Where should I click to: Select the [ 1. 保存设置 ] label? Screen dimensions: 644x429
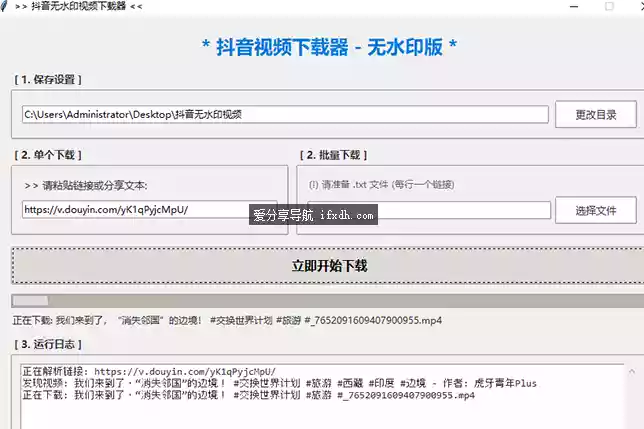(48, 80)
